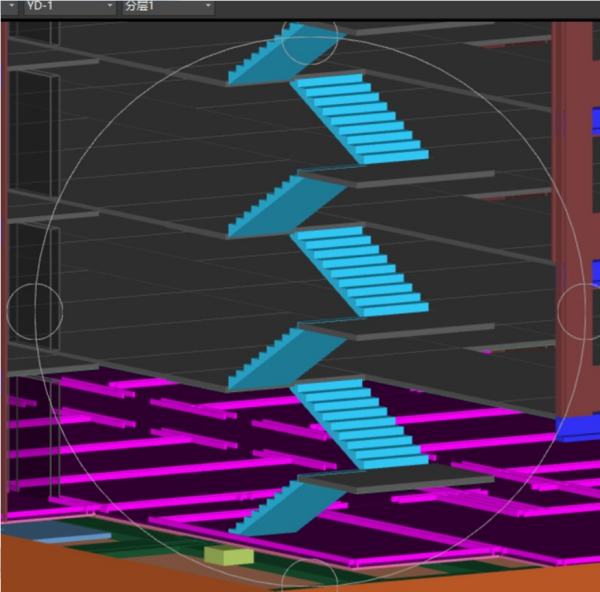Click the red wall strip on left edge
This screenshot has height=592, width=600.
[x=4, y=200]
